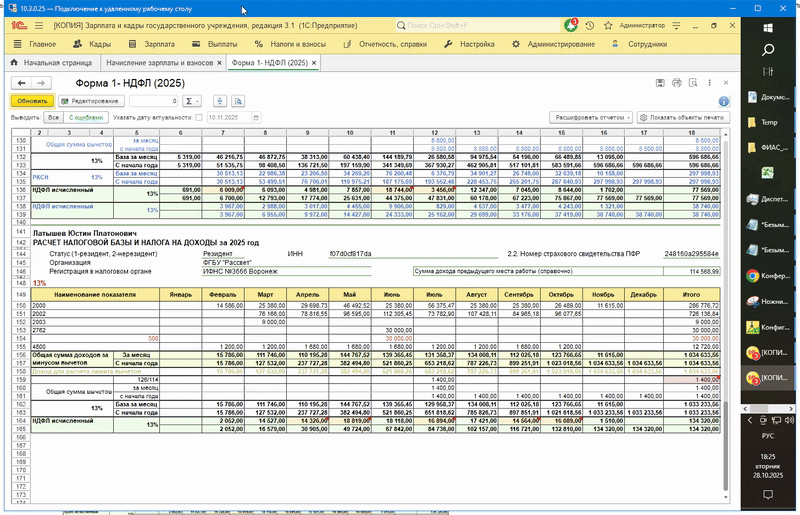Open the Кадры menu section
The image size is (800, 515).
tap(92, 44)
